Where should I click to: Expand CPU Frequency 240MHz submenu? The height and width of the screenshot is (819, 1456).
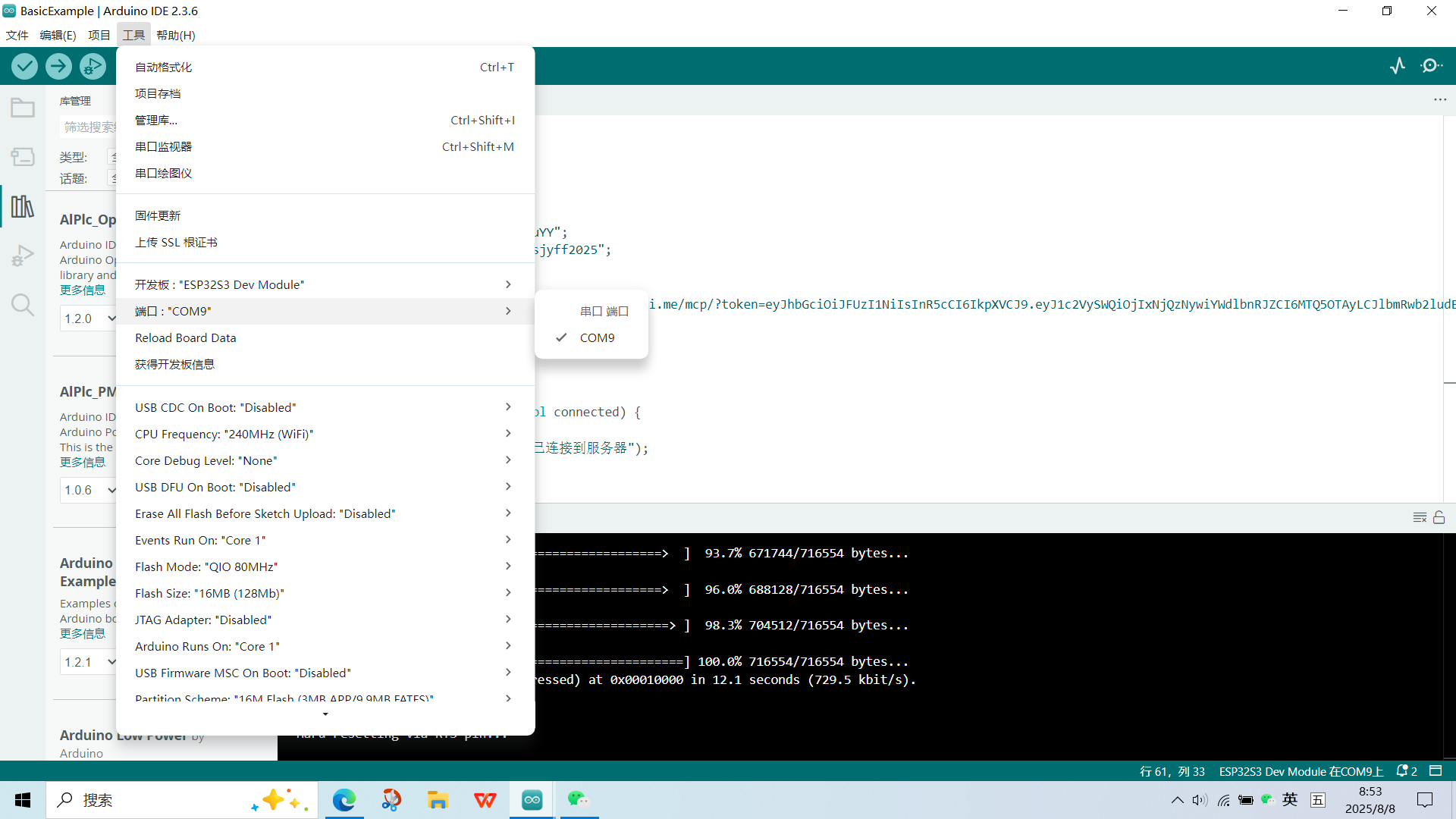click(x=325, y=434)
